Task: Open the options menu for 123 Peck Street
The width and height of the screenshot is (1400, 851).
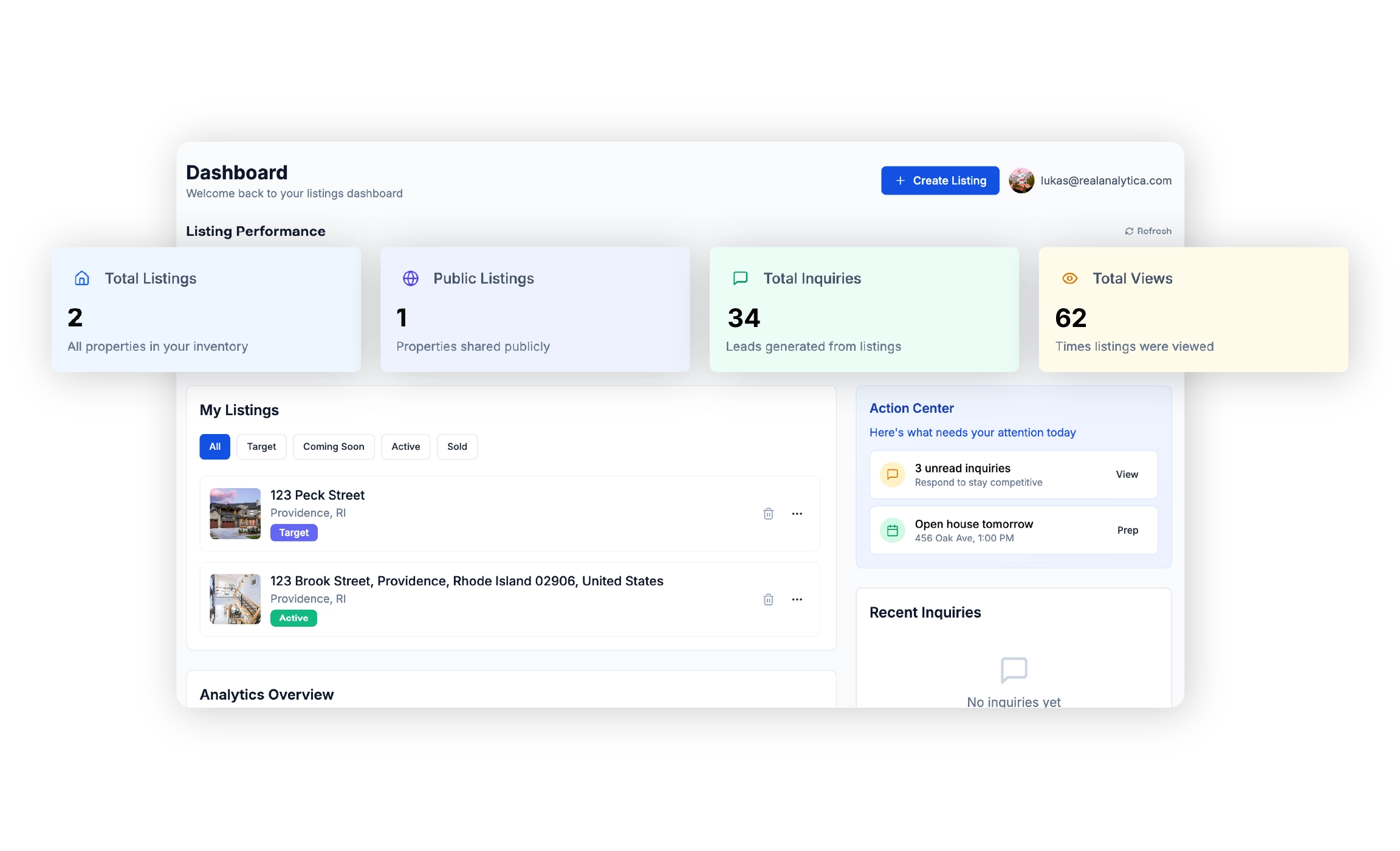Action: click(797, 514)
